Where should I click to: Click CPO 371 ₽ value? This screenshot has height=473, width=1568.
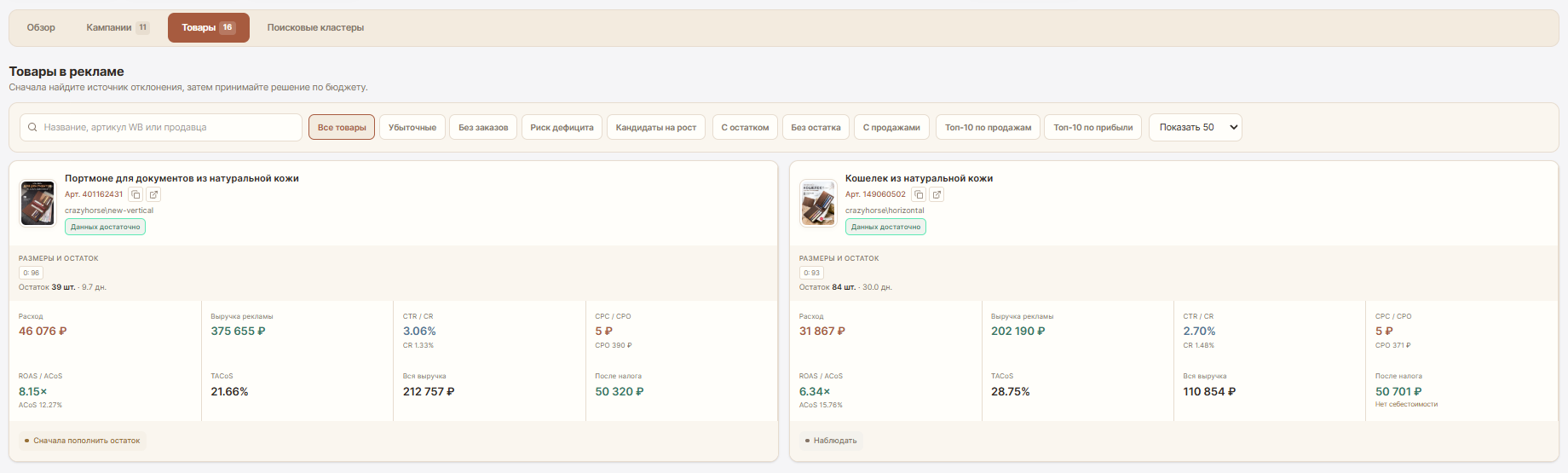1393,345
